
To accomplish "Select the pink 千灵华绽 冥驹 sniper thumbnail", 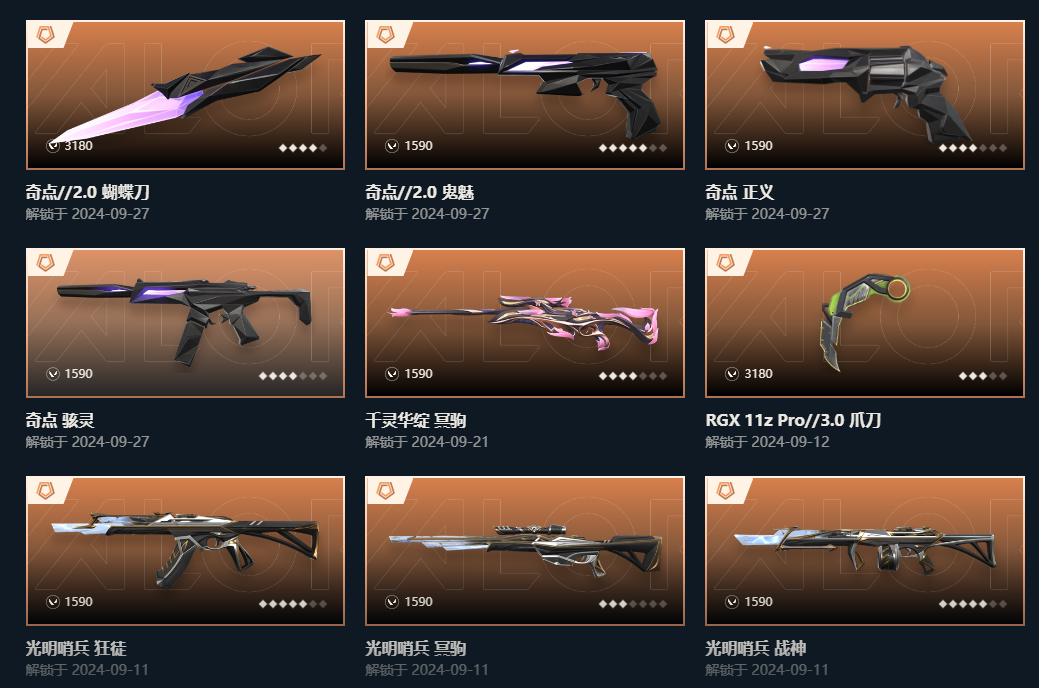I will 525,323.
